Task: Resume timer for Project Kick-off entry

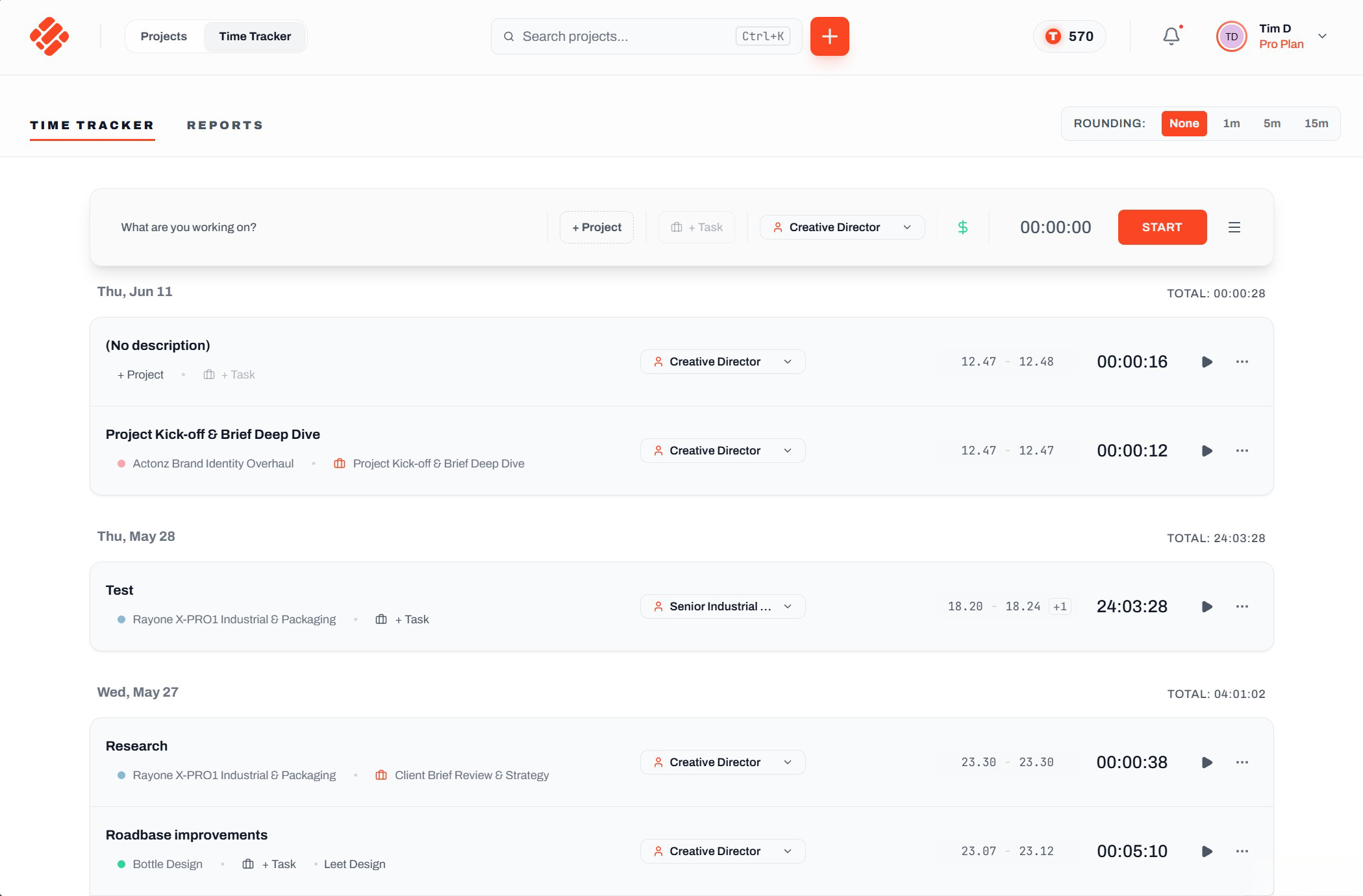Action: coord(1207,451)
